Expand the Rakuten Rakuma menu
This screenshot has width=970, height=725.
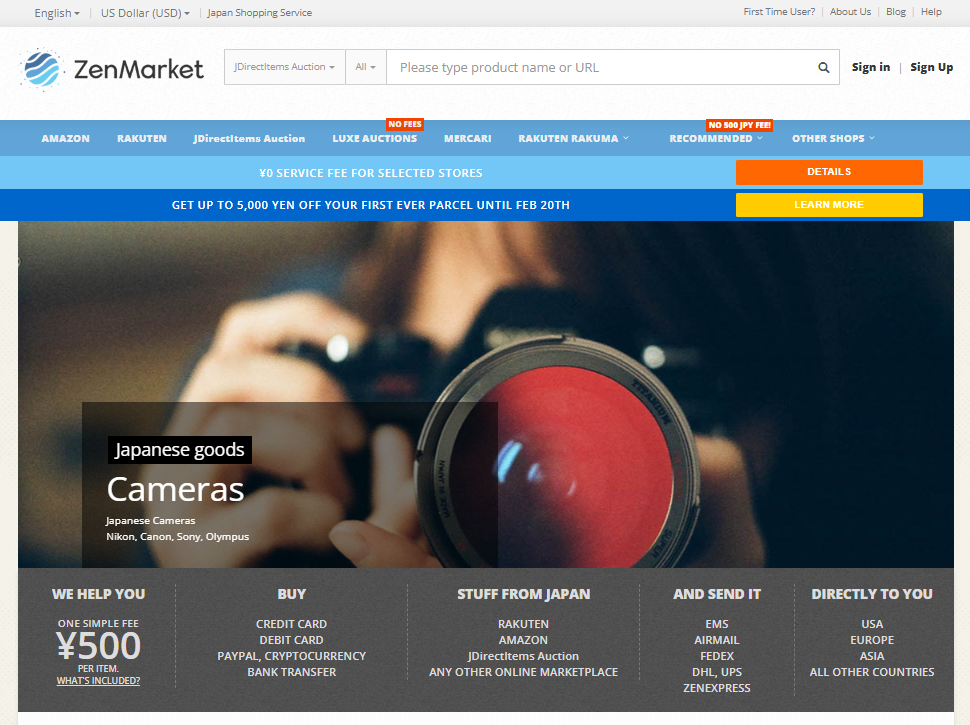click(573, 139)
